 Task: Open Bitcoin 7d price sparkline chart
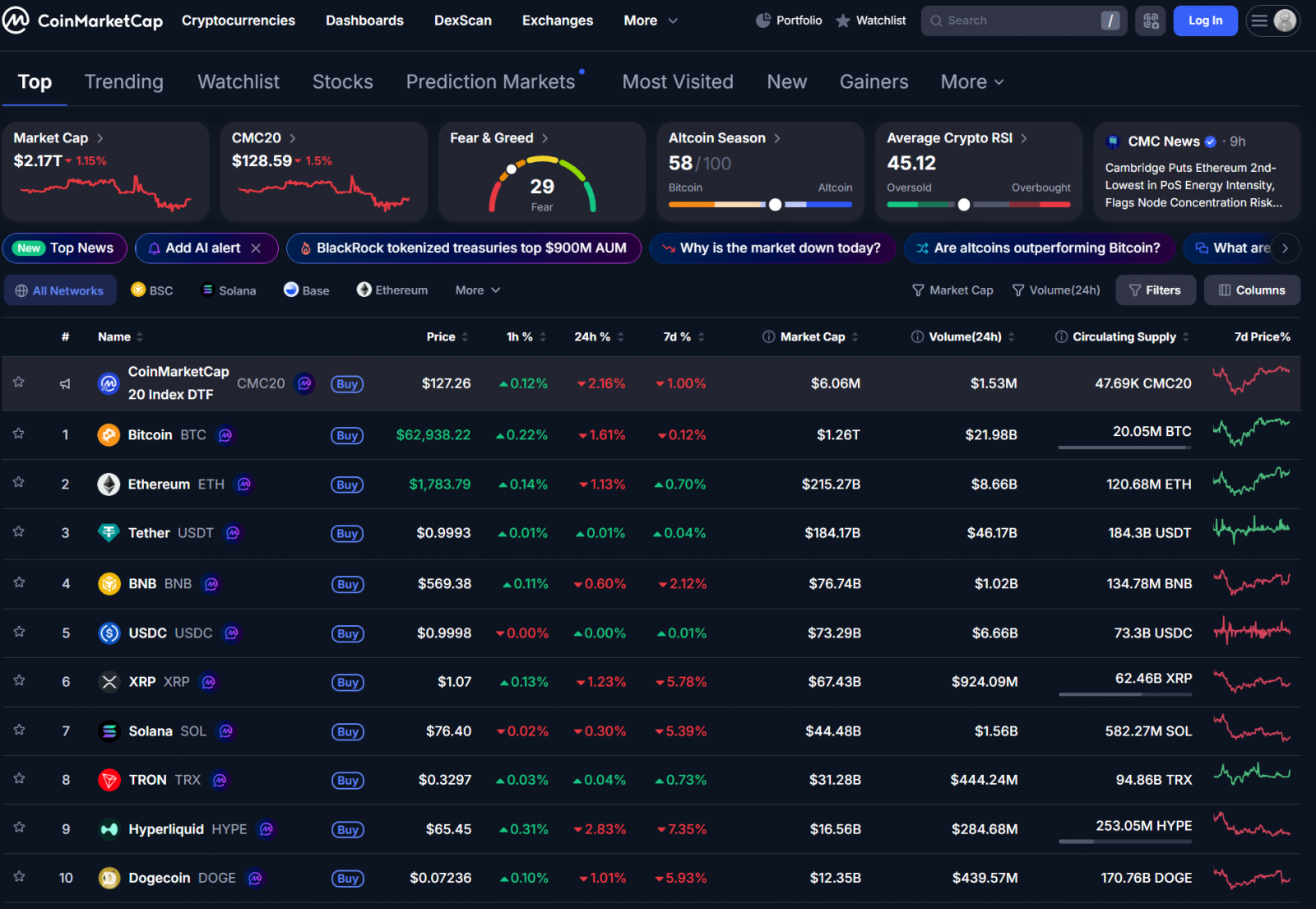tap(1251, 432)
